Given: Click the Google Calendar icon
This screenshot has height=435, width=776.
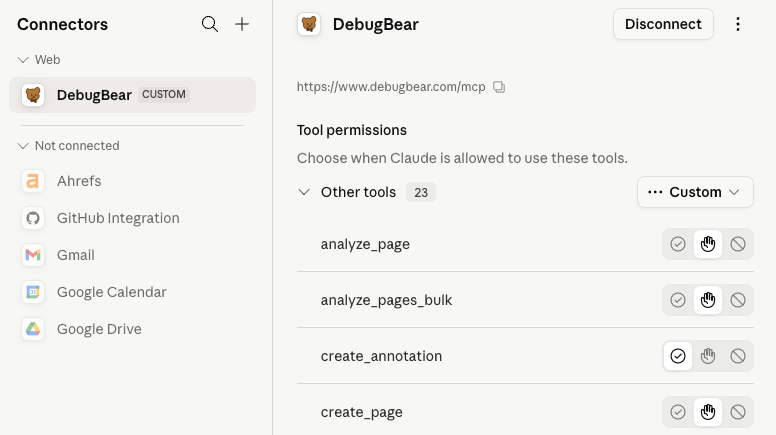Looking at the screenshot, I should coord(33,292).
